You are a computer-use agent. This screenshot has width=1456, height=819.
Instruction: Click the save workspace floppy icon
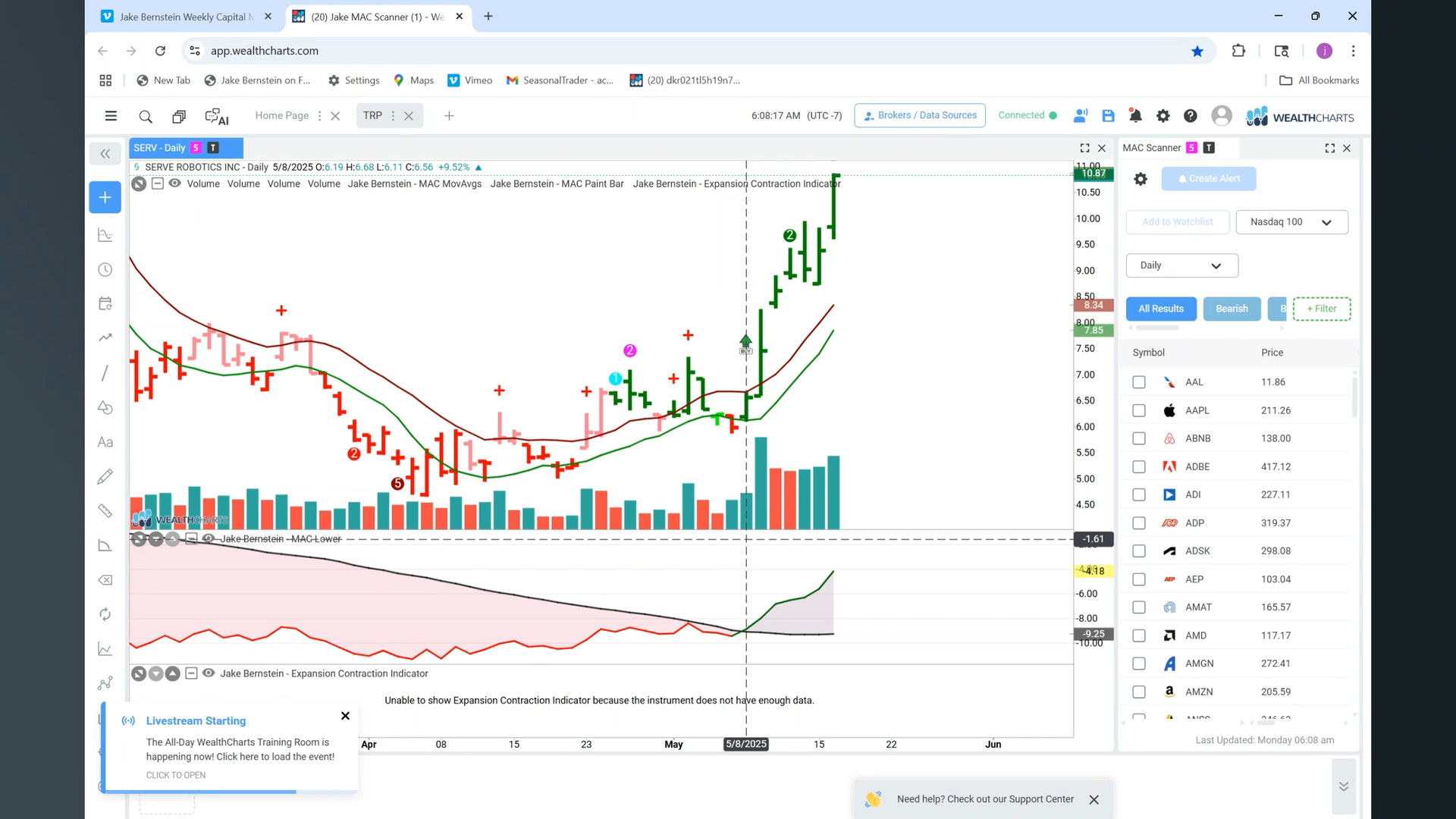pyautogui.click(x=1108, y=116)
